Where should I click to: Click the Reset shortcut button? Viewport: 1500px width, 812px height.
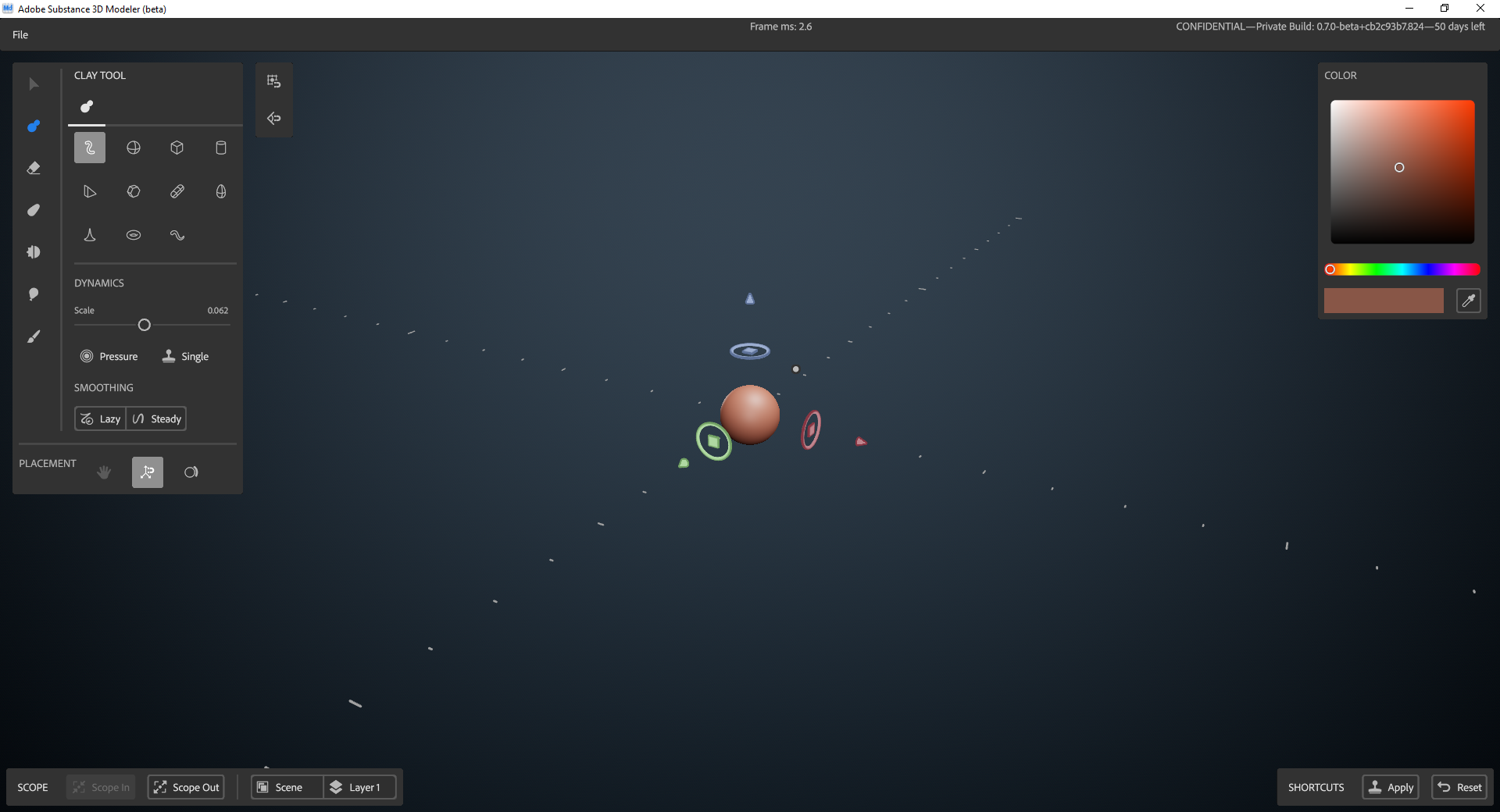pos(1459,787)
